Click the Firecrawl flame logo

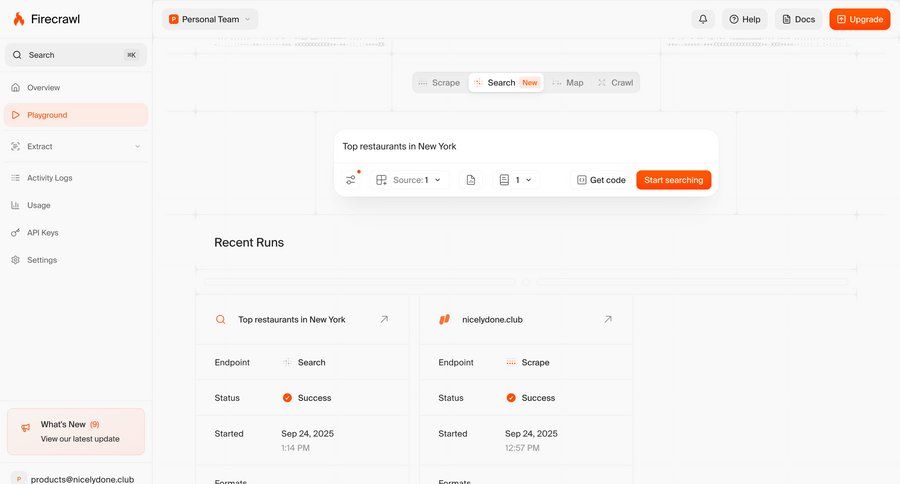19,19
